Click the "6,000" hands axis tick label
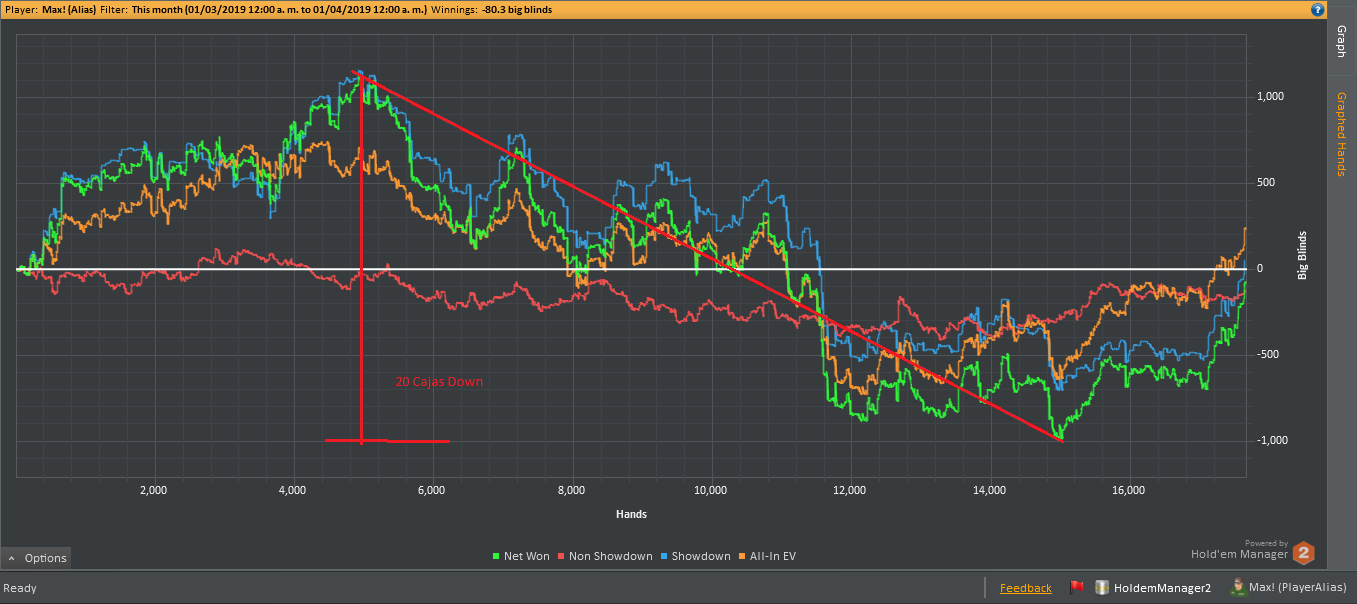This screenshot has height=604, width=1357. (432, 491)
